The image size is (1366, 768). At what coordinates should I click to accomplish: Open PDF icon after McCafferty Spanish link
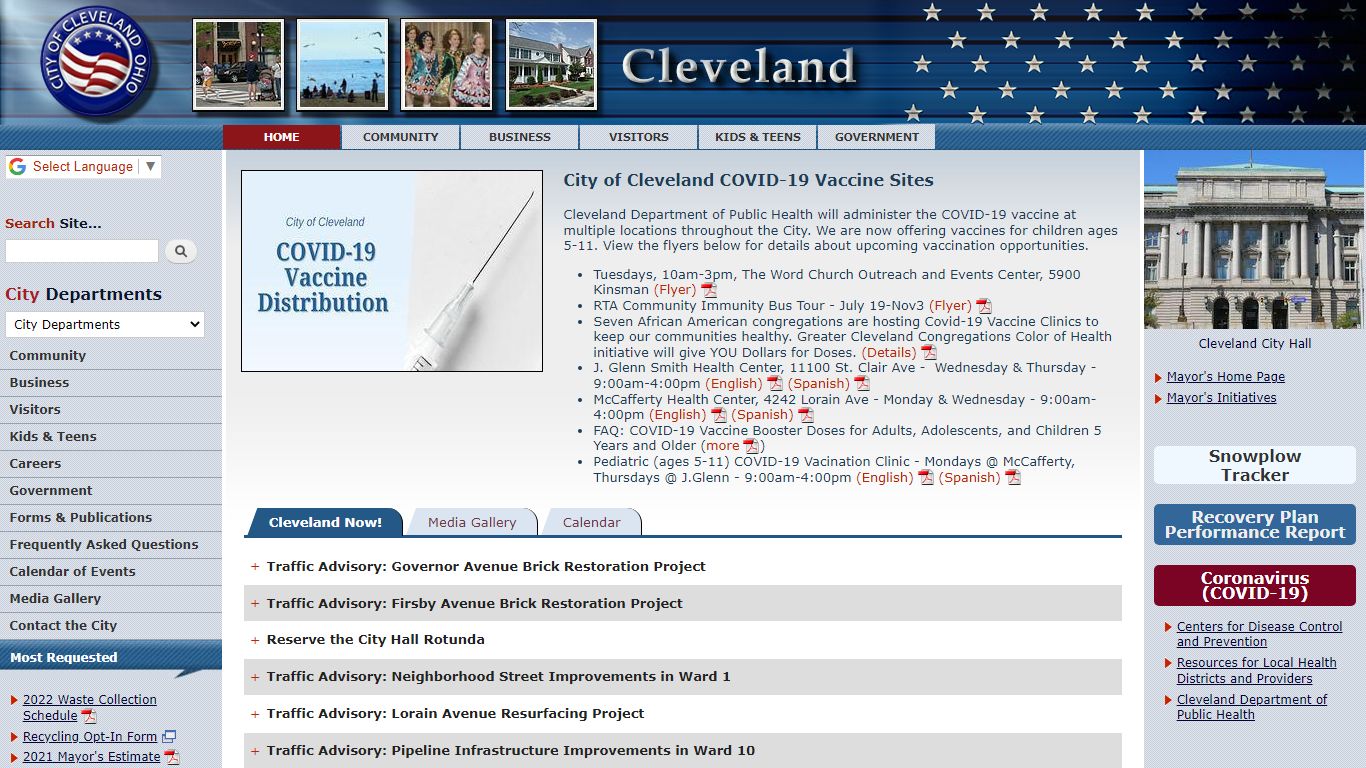(x=806, y=415)
